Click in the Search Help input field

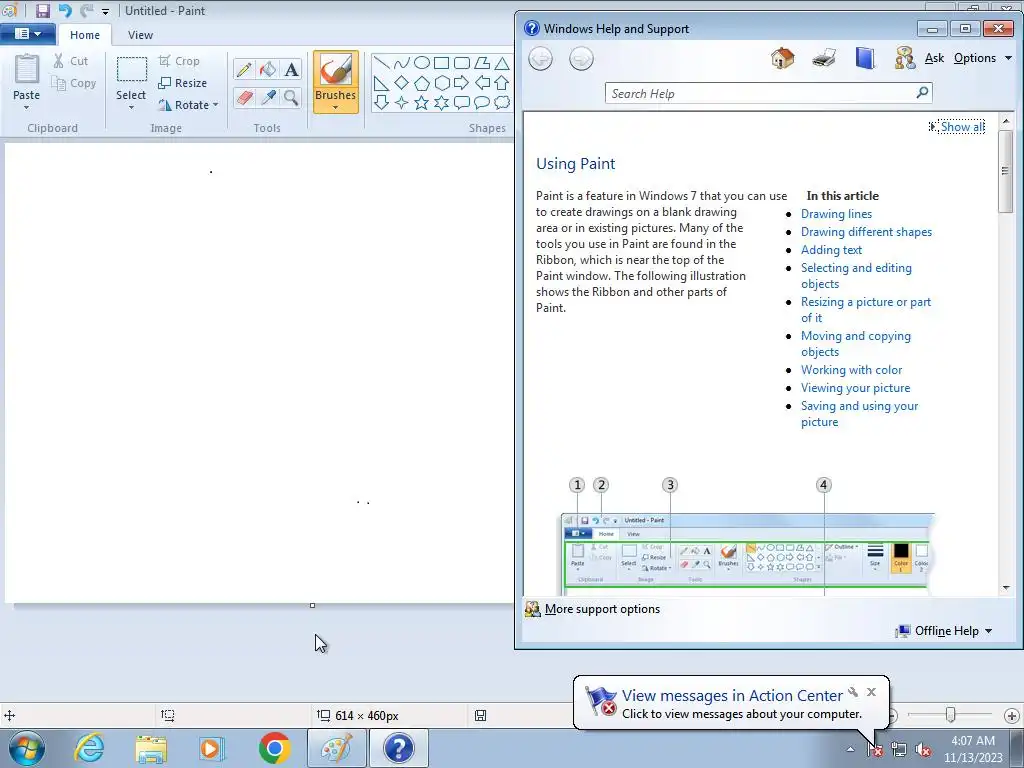[761, 93]
